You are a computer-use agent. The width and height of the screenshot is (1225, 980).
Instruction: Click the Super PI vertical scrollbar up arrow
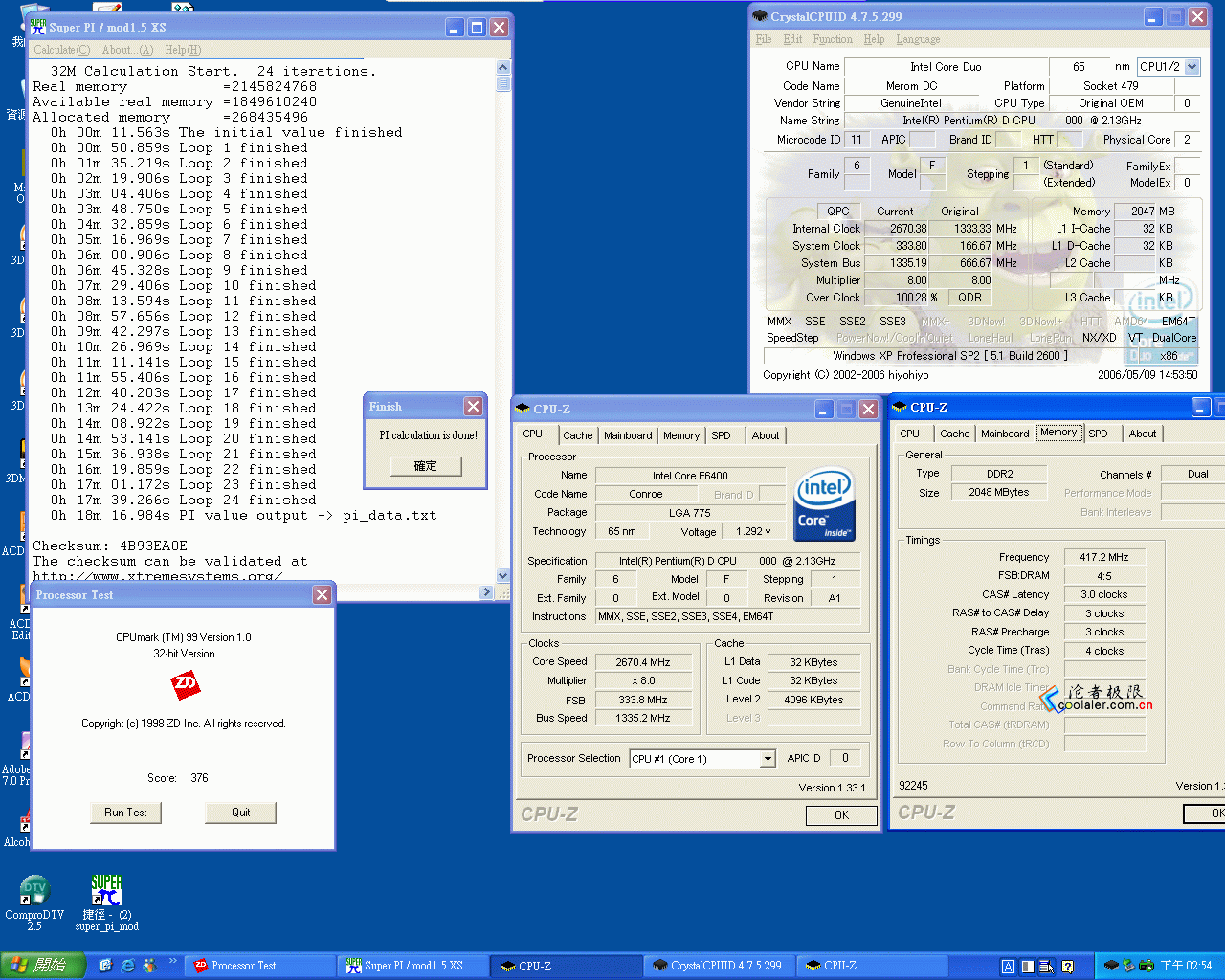[x=503, y=68]
